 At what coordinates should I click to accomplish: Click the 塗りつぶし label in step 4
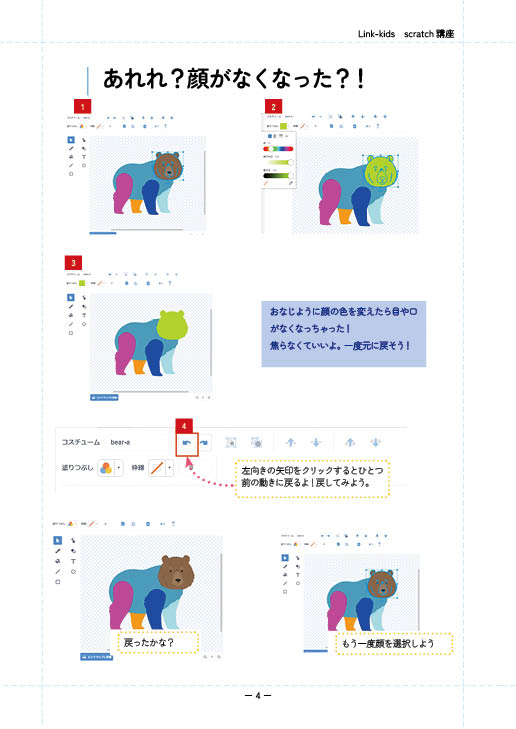78,468
